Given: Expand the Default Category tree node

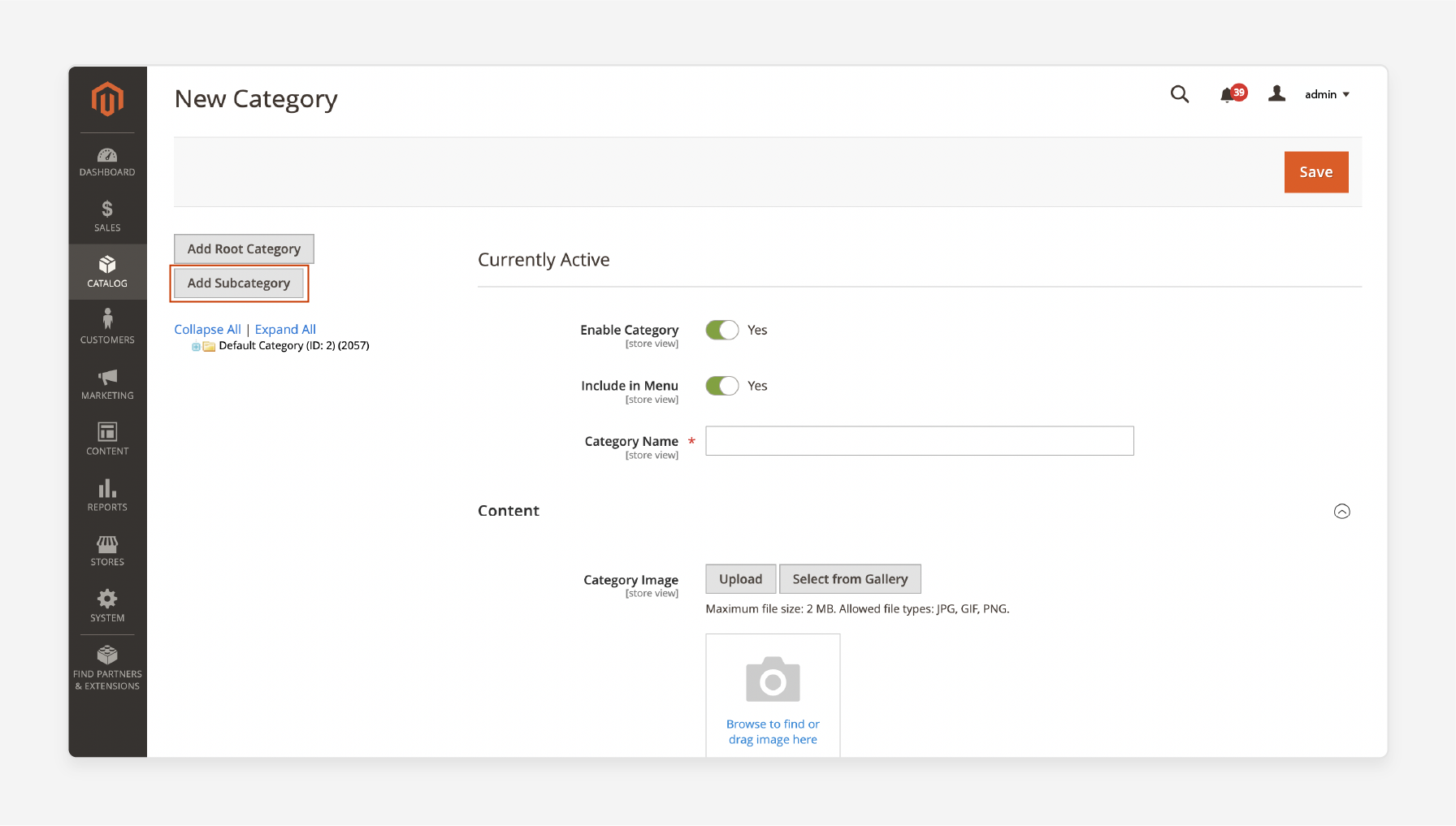Looking at the screenshot, I should click(196, 347).
